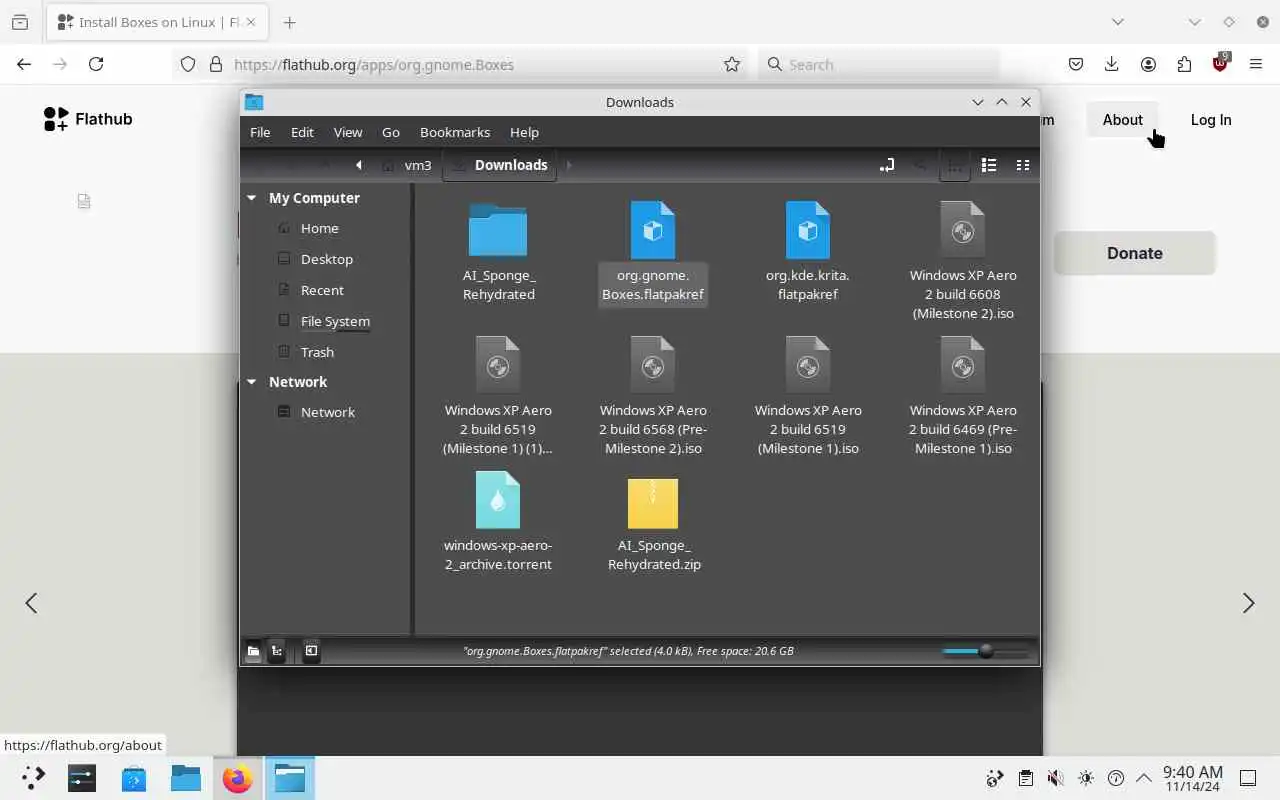Open the View menu

coord(348,132)
